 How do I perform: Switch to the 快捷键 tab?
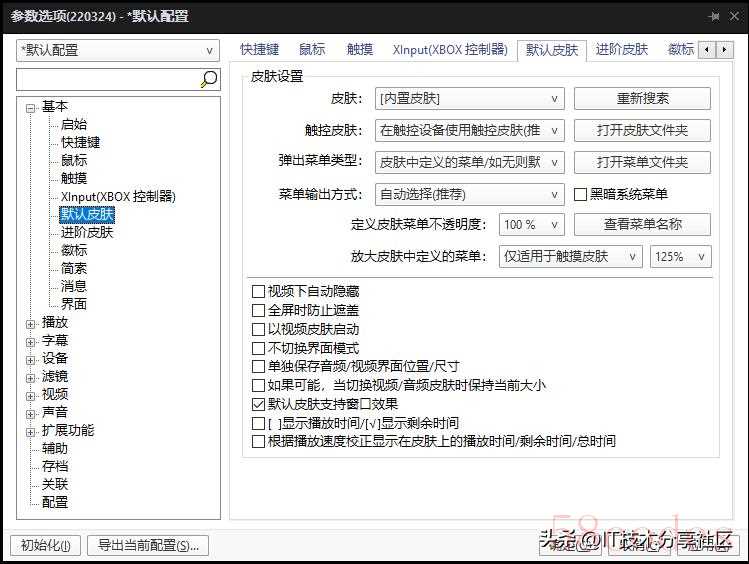click(259, 49)
